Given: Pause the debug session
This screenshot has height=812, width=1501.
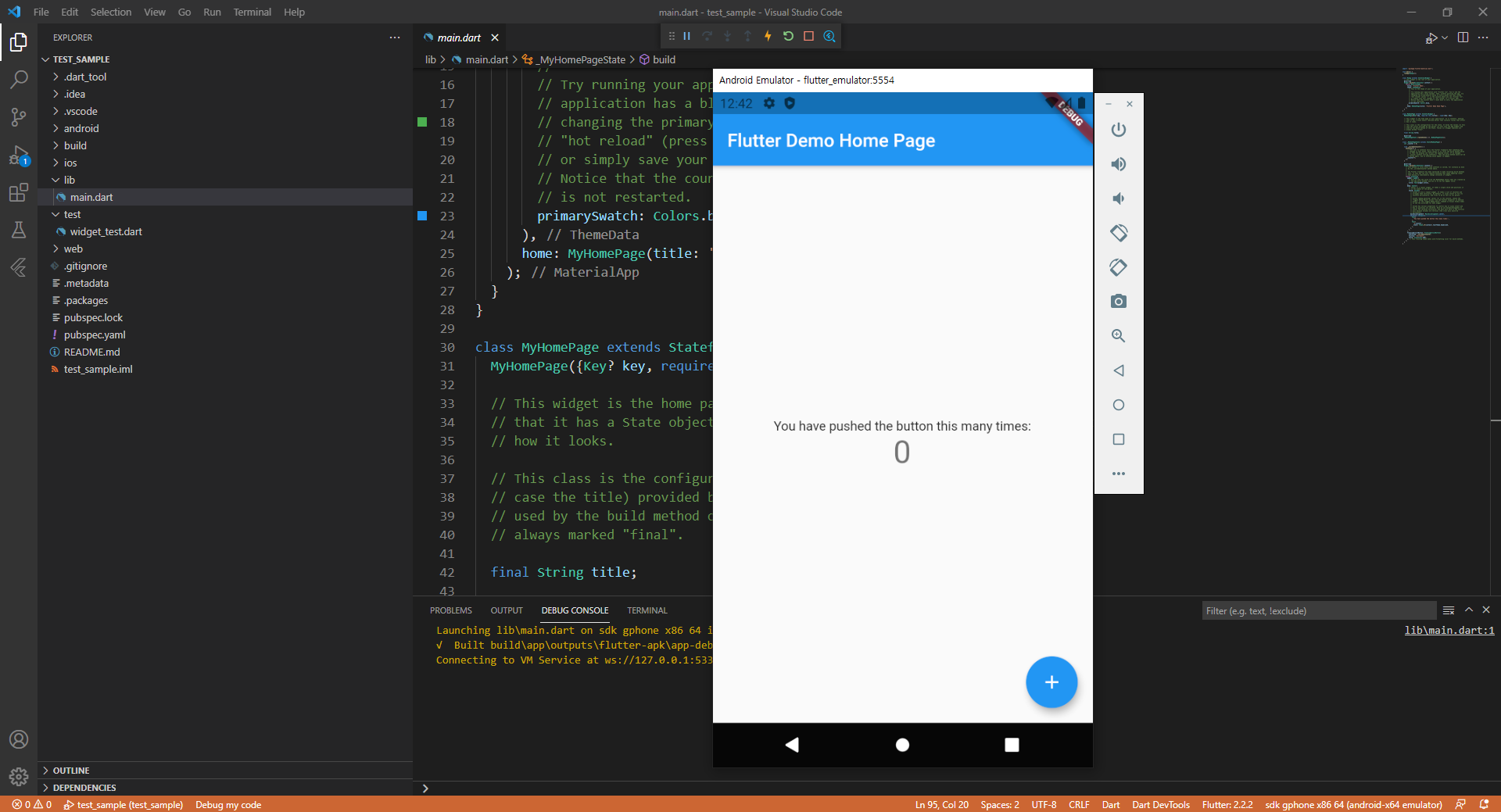Looking at the screenshot, I should (687, 36).
